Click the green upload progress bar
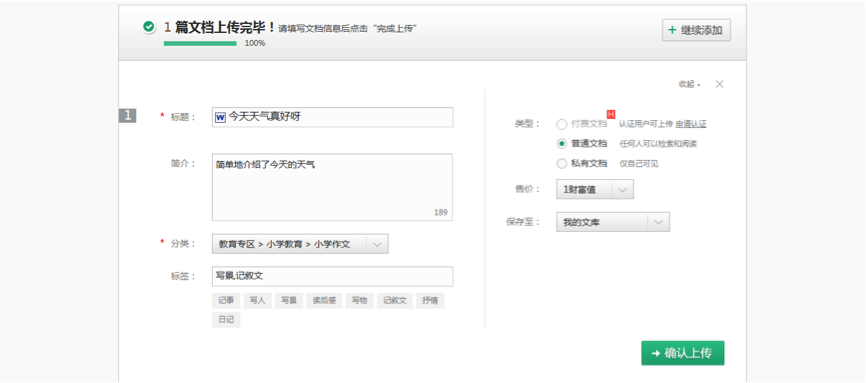This screenshot has width=866, height=383. click(x=200, y=43)
